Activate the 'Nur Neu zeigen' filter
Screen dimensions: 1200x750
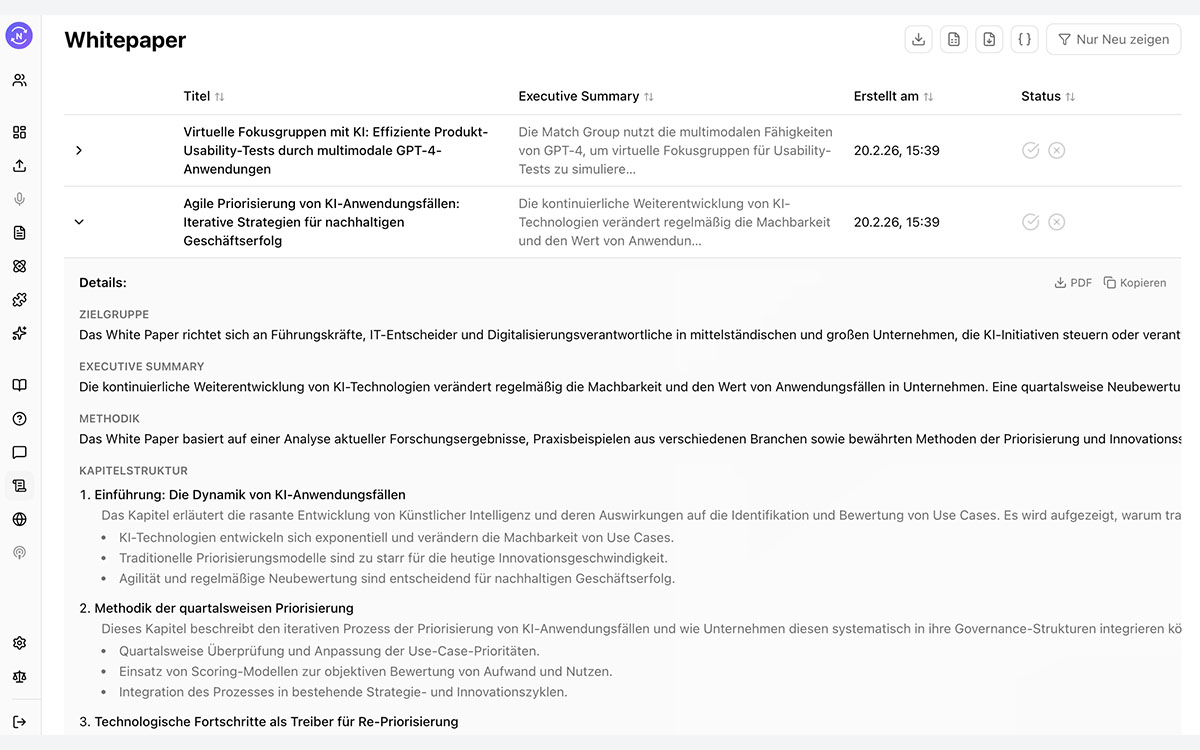[1113, 39]
